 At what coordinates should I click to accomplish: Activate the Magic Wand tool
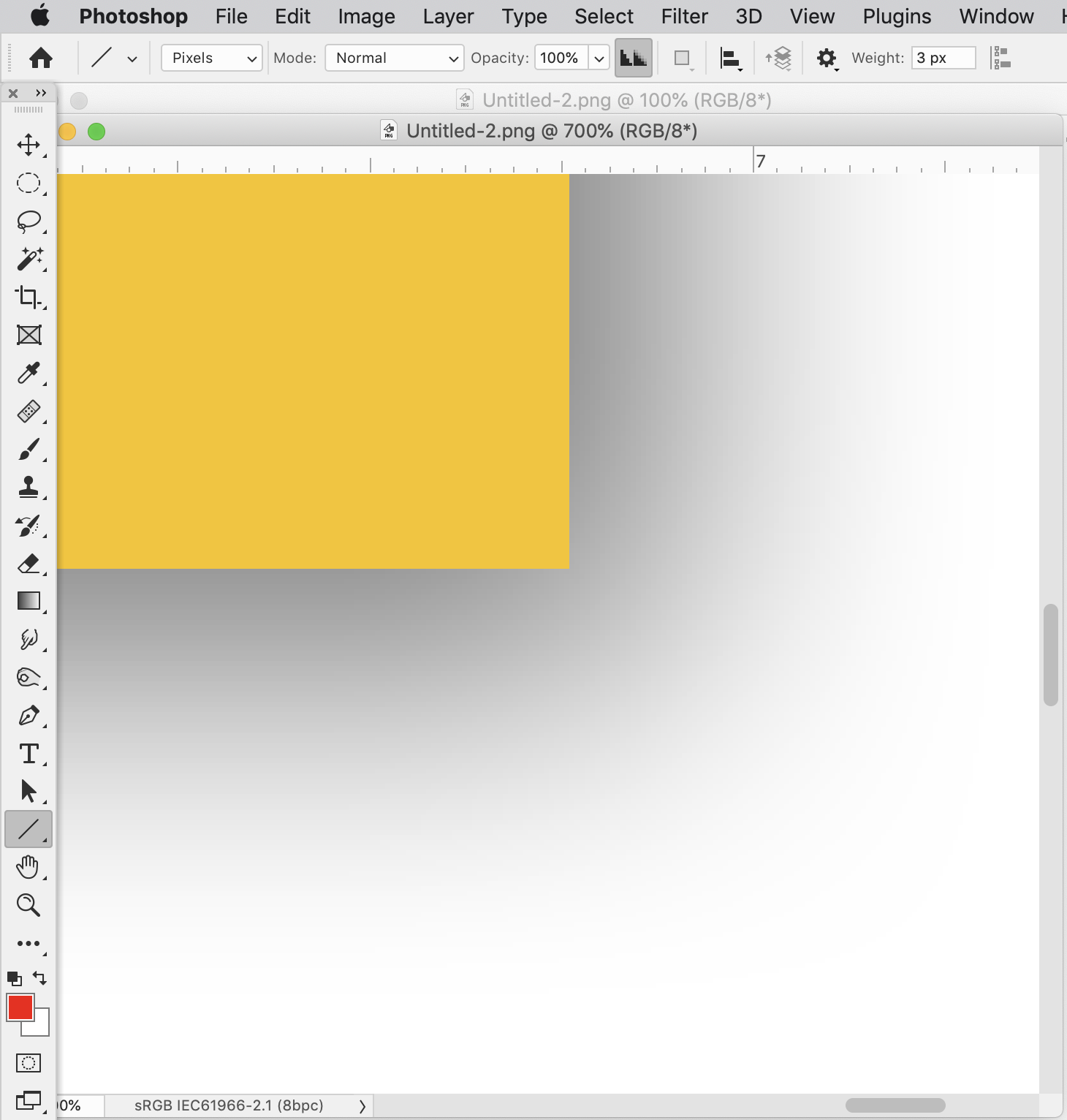[29, 259]
